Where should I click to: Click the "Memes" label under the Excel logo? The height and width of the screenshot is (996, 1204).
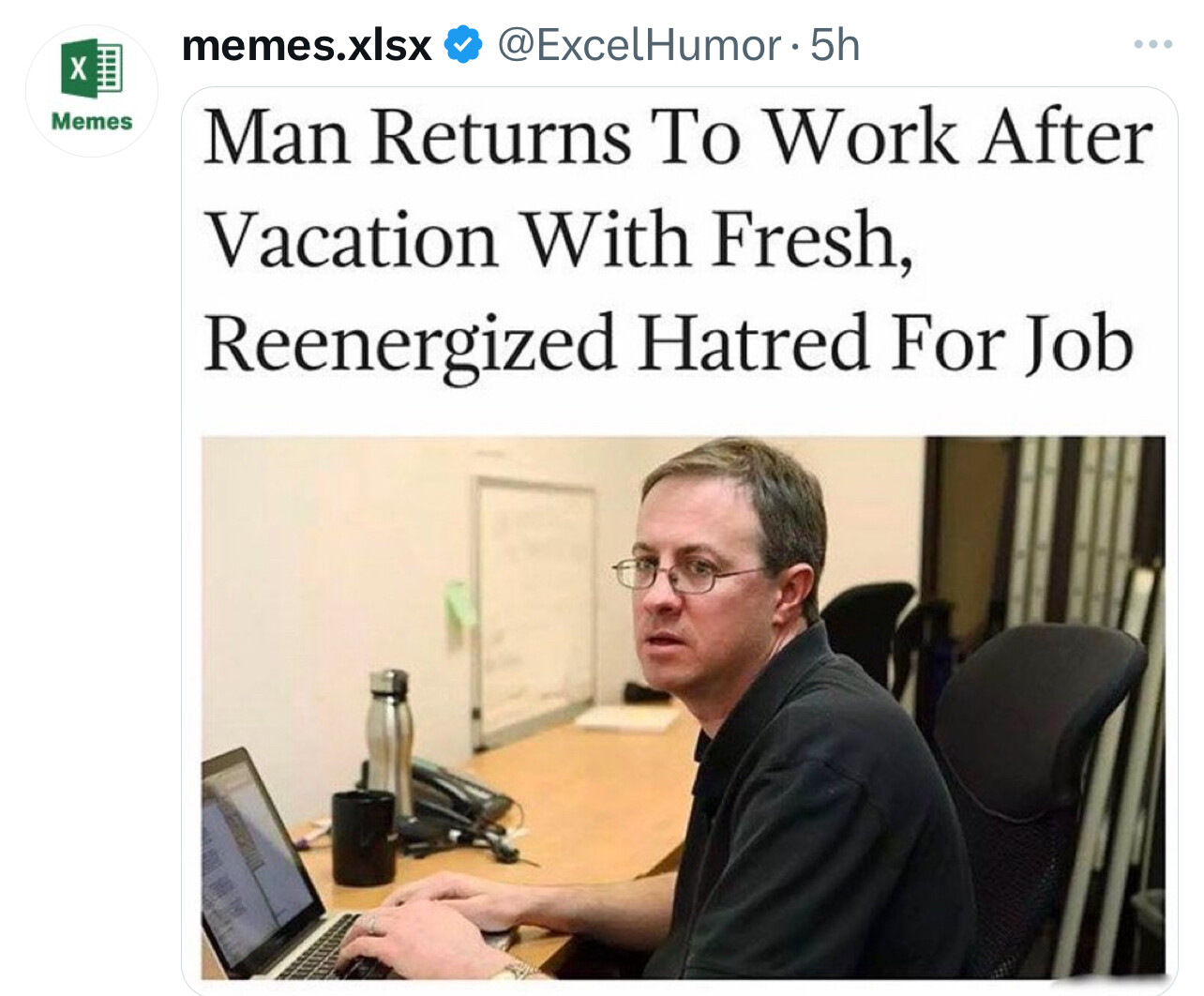click(92, 121)
